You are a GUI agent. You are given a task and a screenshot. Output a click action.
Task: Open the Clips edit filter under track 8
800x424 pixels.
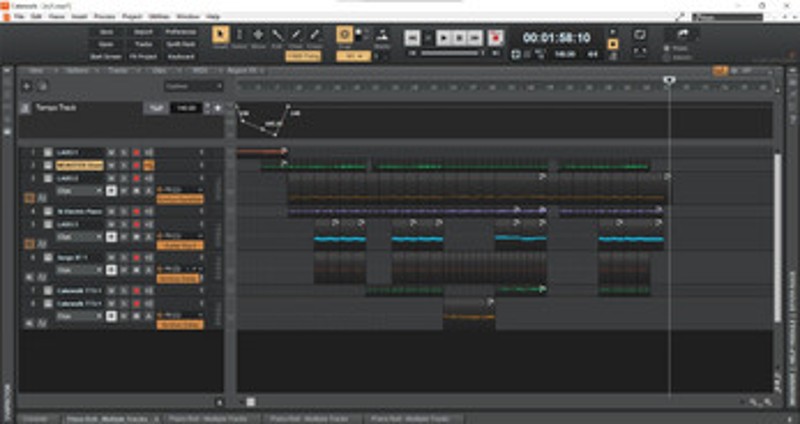pyautogui.click(x=79, y=316)
